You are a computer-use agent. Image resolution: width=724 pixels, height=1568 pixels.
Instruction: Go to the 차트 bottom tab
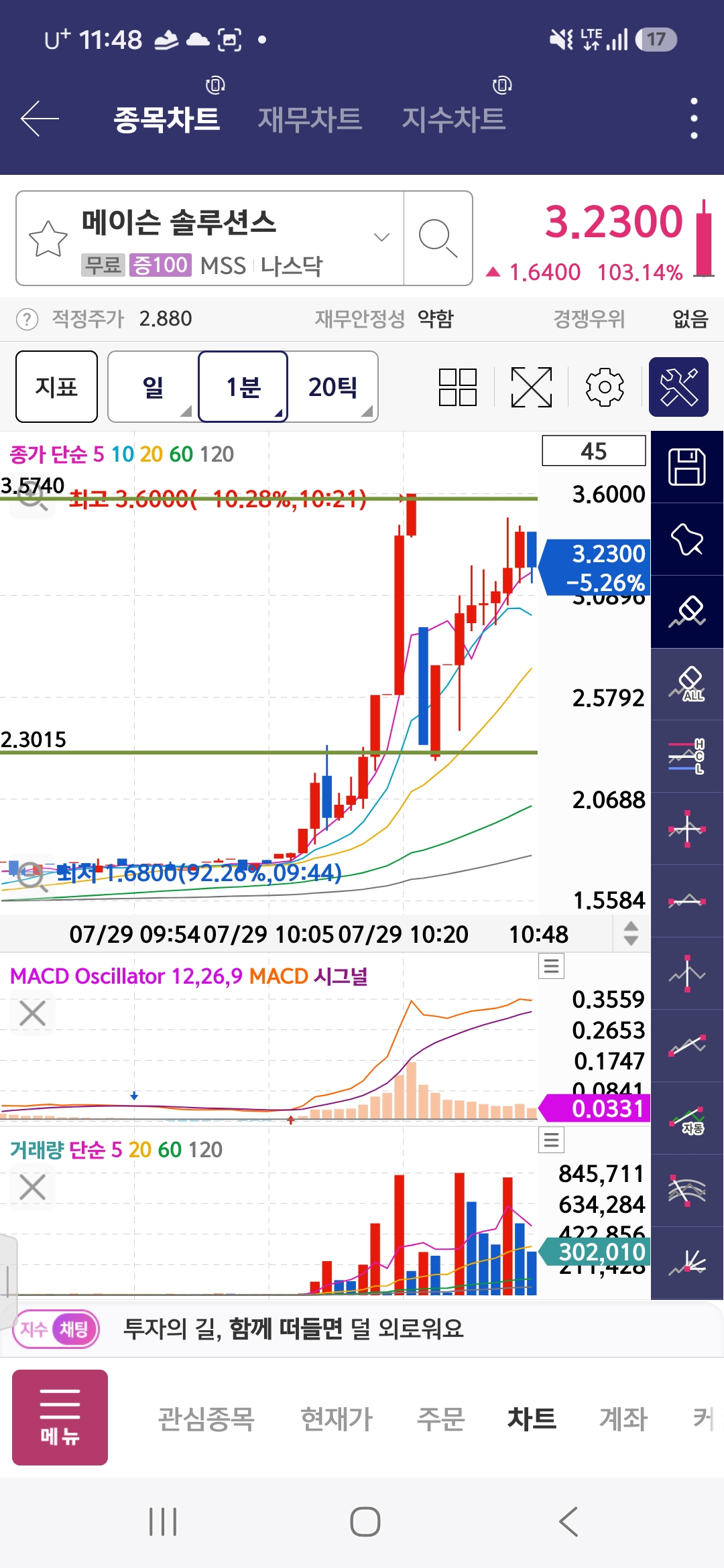pyautogui.click(x=532, y=1419)
